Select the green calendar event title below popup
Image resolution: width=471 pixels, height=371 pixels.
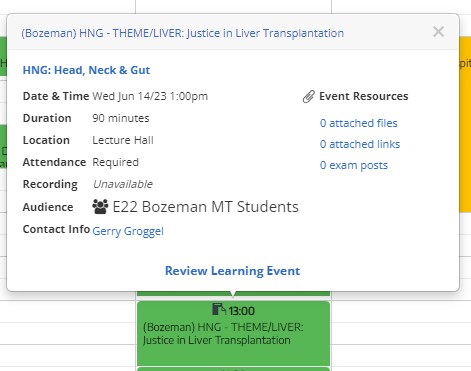click(x=223, y=334)
